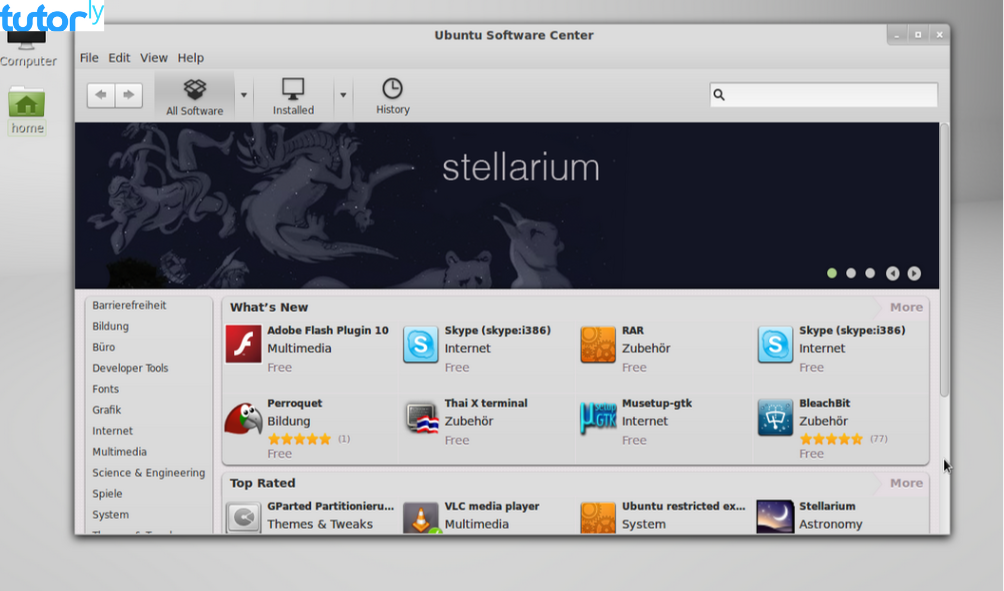This screenshot has height=591, width=1004.
Task: Switch to the third banner dot
Action: (870, 273)
